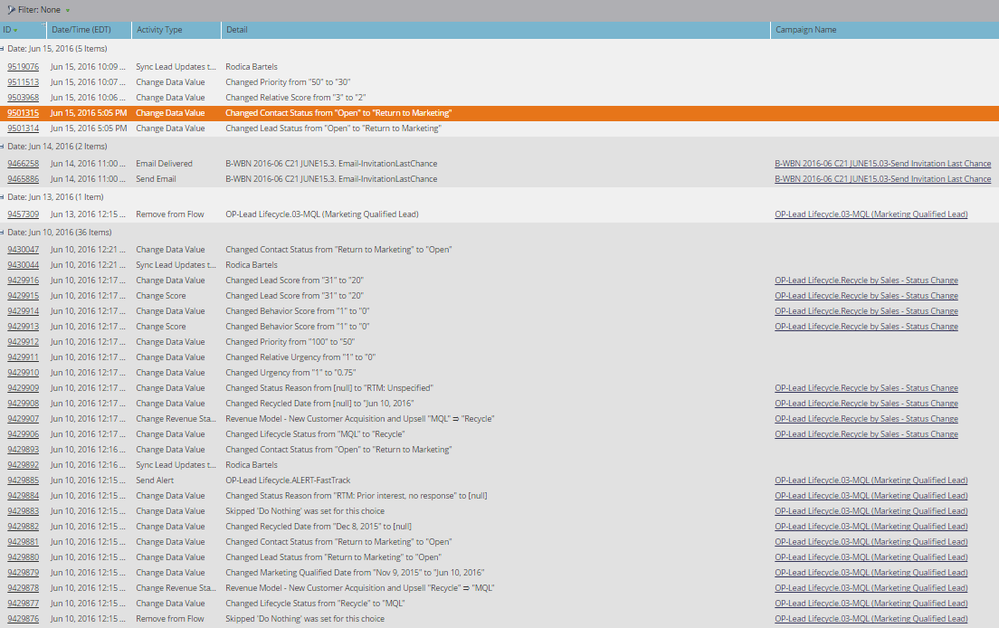Screen dimensions: 999x628
Task: Collapse the Jun 14, 2016 date group
Action: [3, 146]
